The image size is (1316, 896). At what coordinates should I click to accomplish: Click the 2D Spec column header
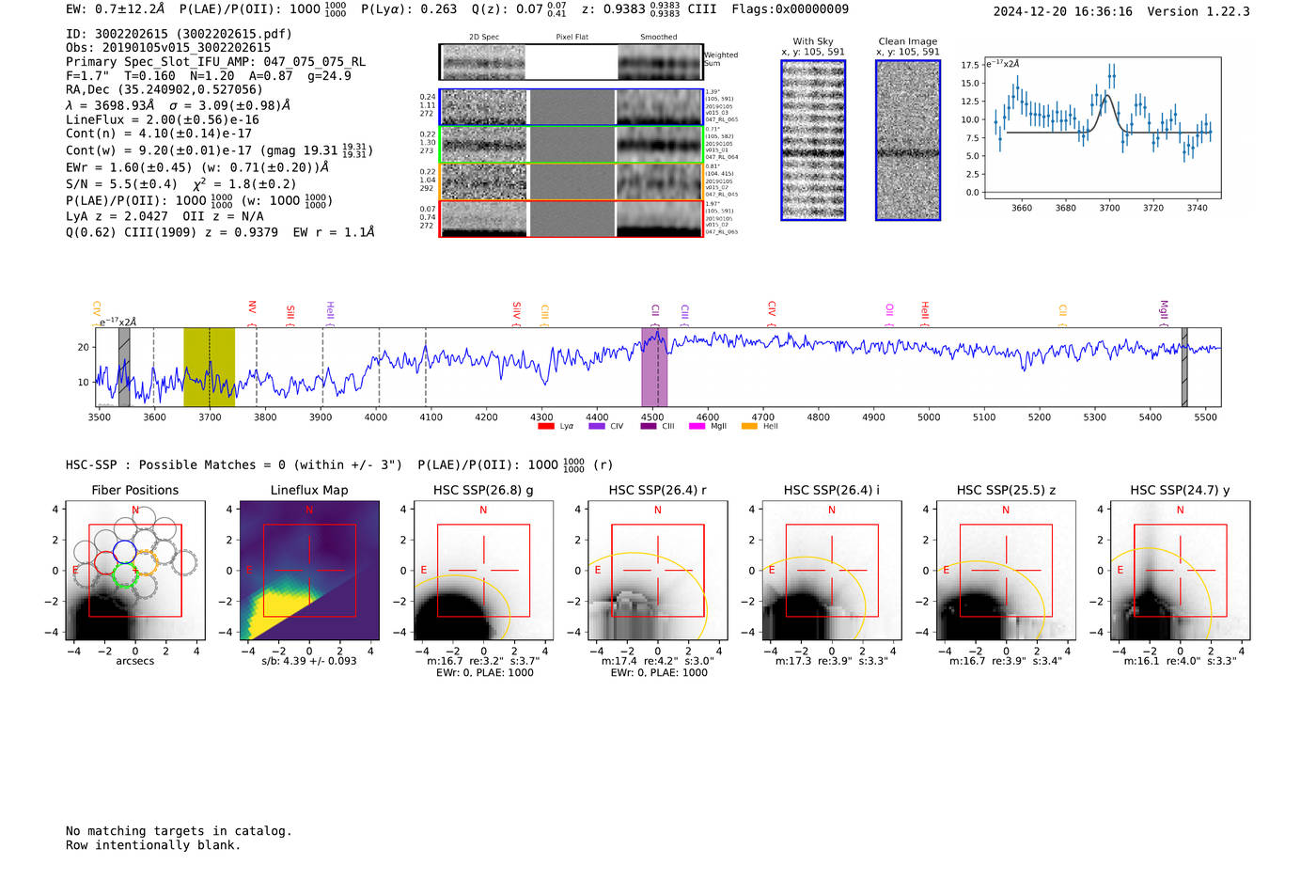[x=484, y=37]
